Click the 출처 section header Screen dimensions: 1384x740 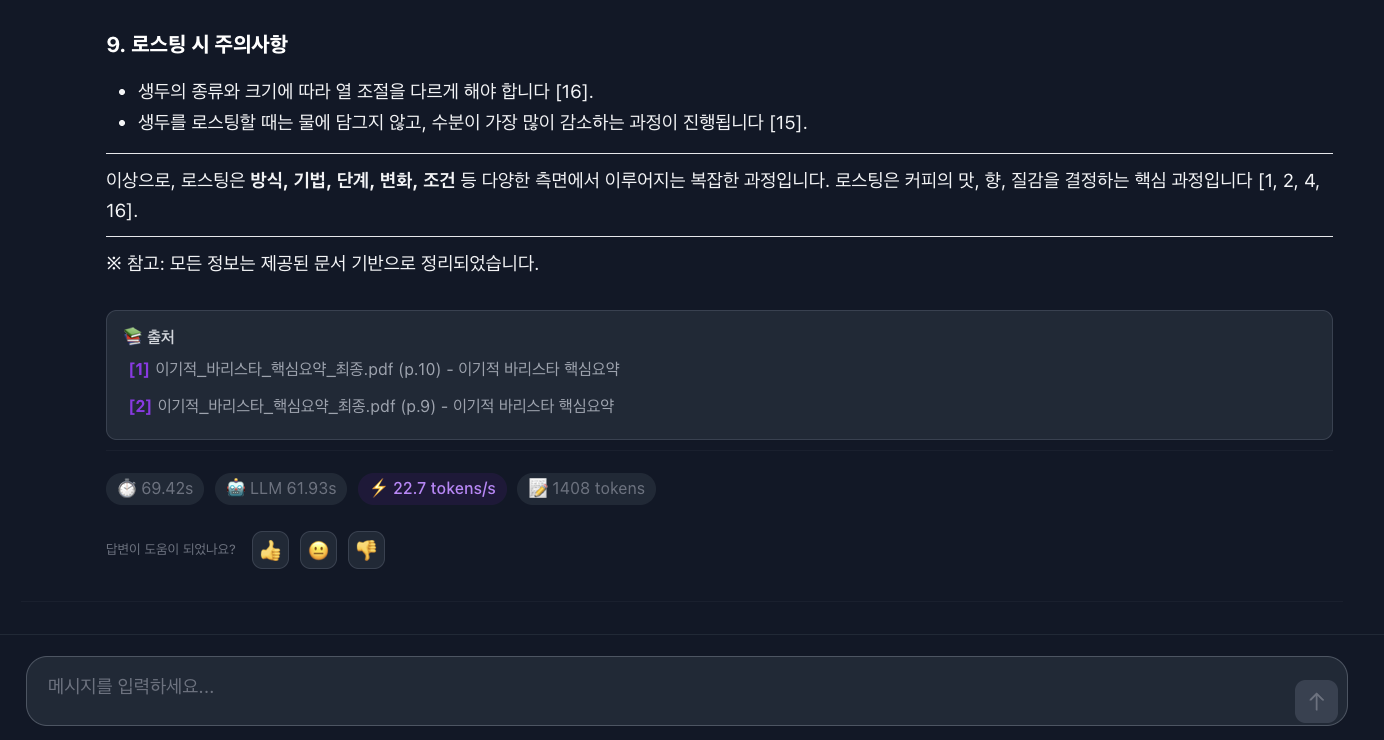pyautogui.click(x=160, y=337)
